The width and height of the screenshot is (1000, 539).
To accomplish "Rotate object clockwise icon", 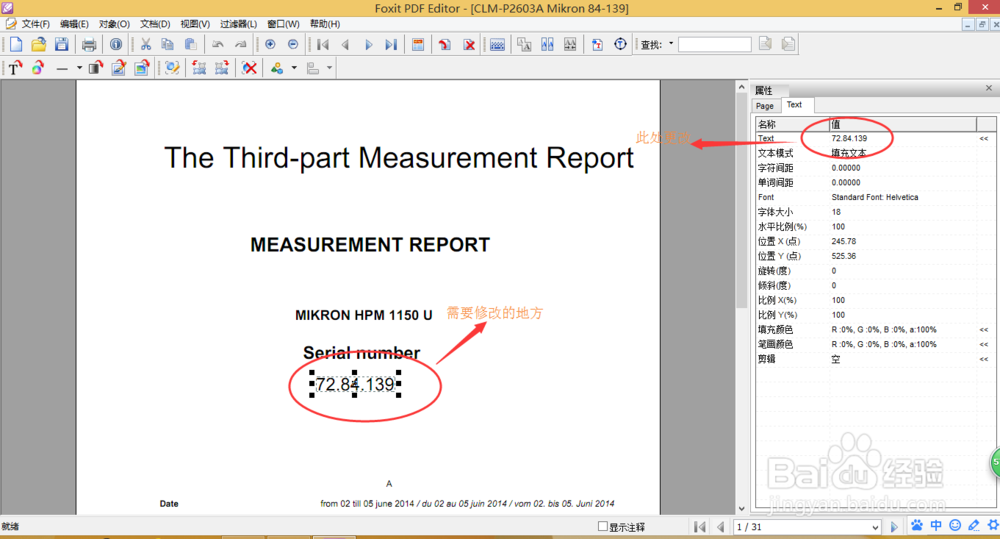I will 222,68.
